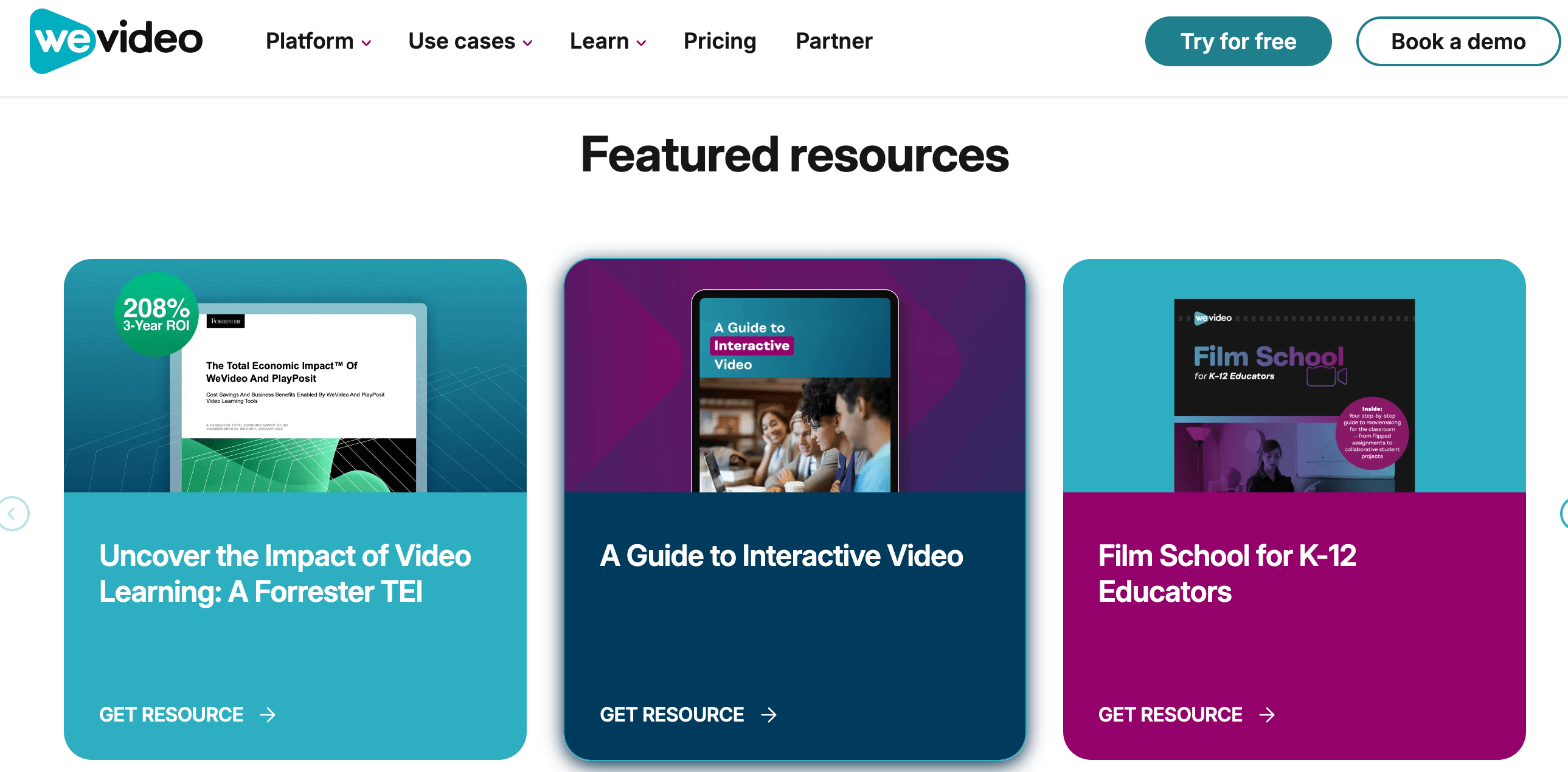Click the 208% 3-Year ROI badge
The height and width of the screenshot is (772, 1568).
(156, 314)
